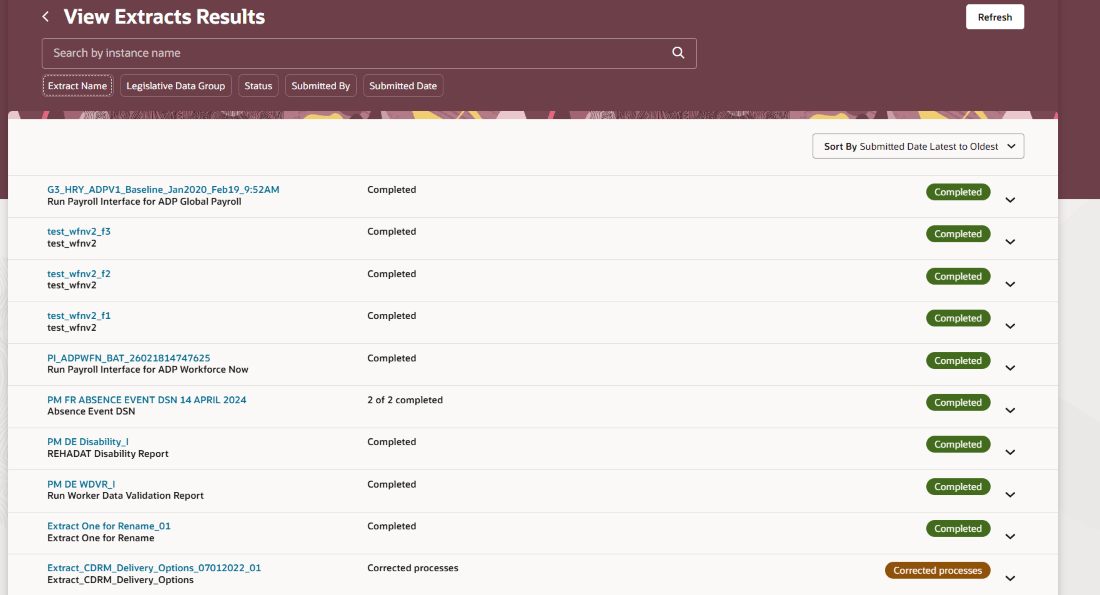Image resolution: width=1100 pixels, height=595 pixels.
Task: Expand the test_wfnv2_f3 result row
Action: (x=1010, y=241)
